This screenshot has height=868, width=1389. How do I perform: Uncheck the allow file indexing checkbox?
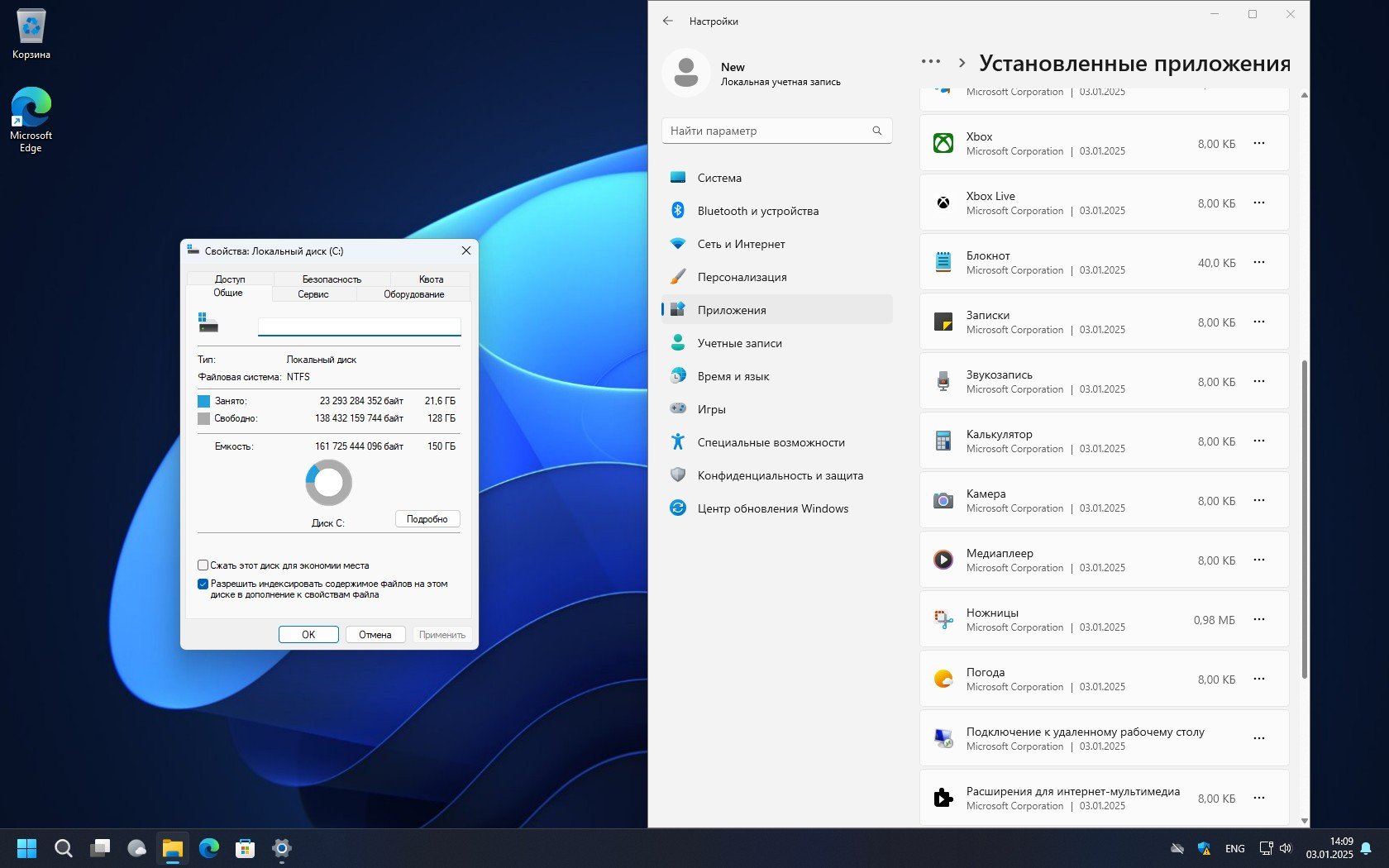(x=203, y=584)
